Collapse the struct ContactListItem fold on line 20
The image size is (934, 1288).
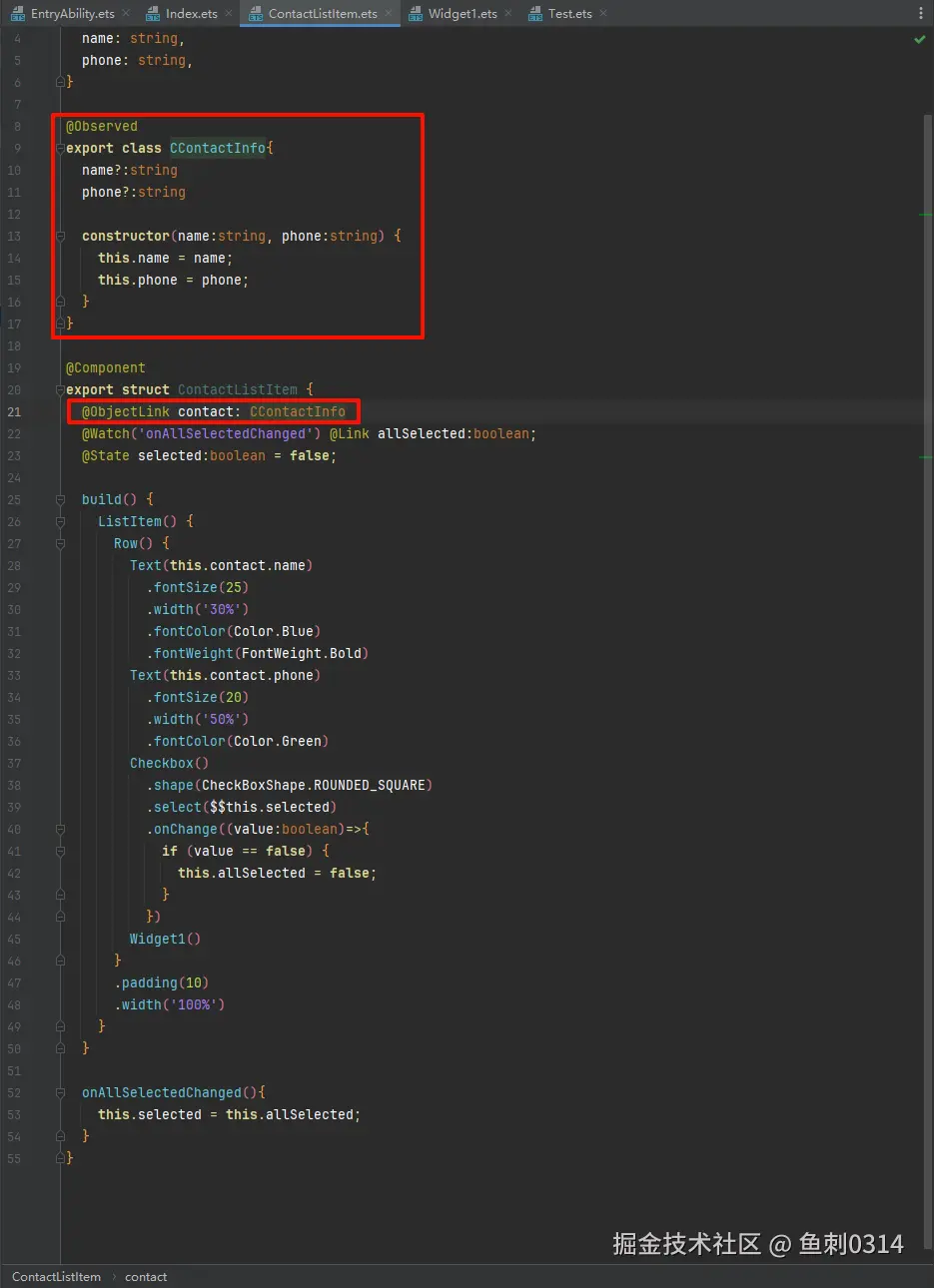click(x=60, y=389)
